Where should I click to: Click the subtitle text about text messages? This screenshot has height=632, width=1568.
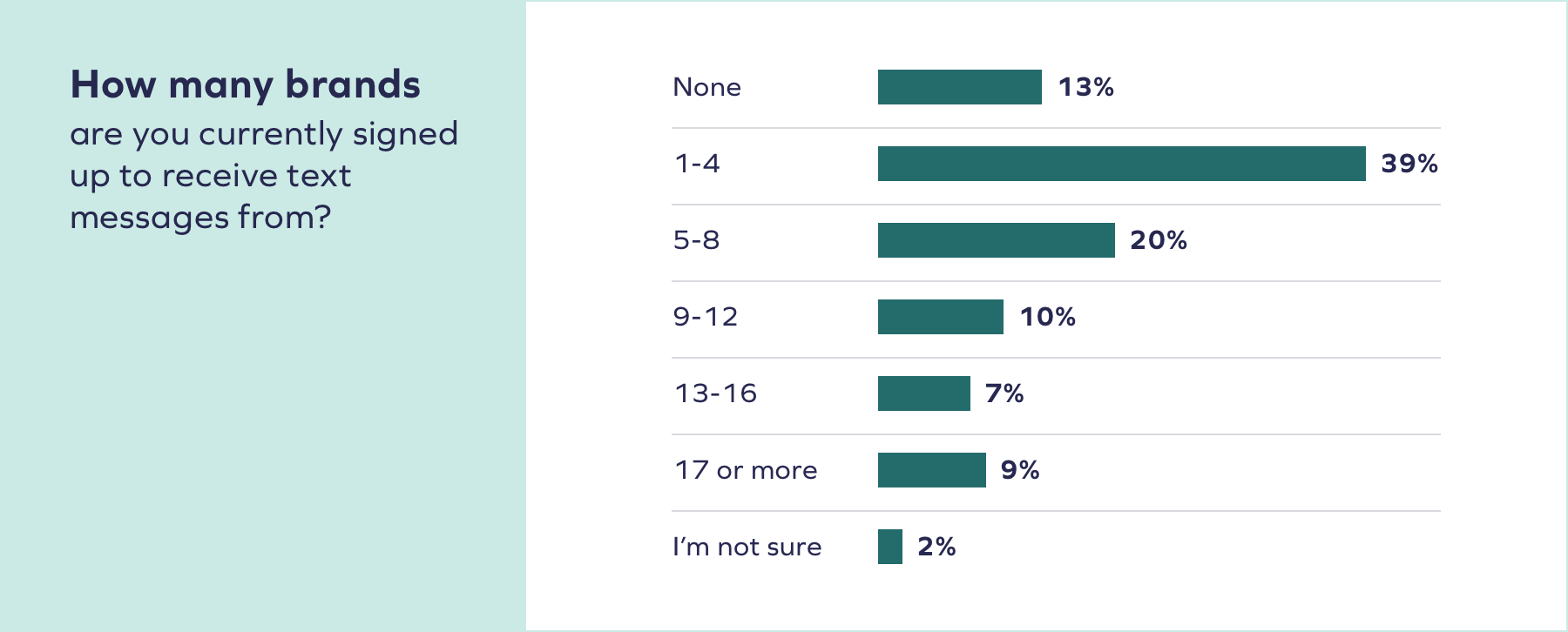coord(263,176)
